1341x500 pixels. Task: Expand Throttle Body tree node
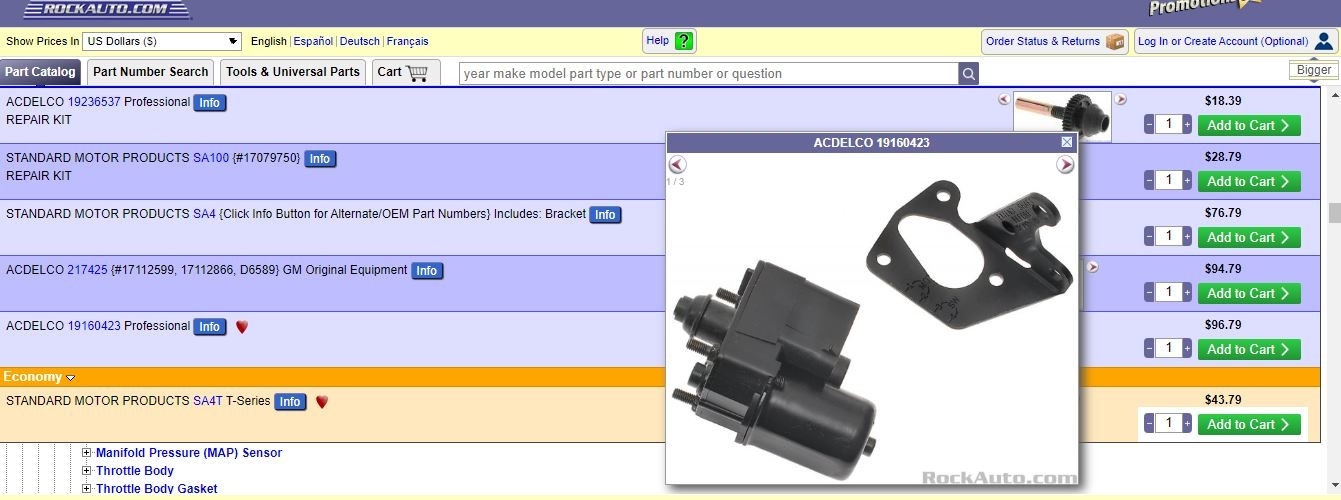(87, 471)
